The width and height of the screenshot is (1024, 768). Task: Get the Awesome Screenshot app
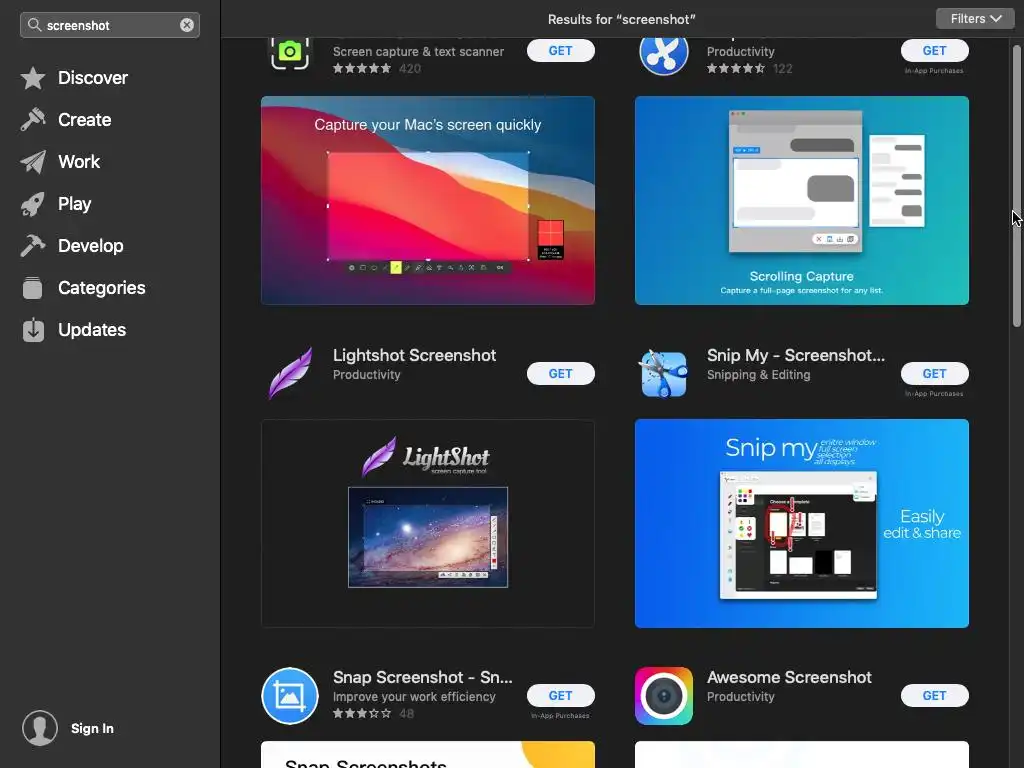pos(935,696)
